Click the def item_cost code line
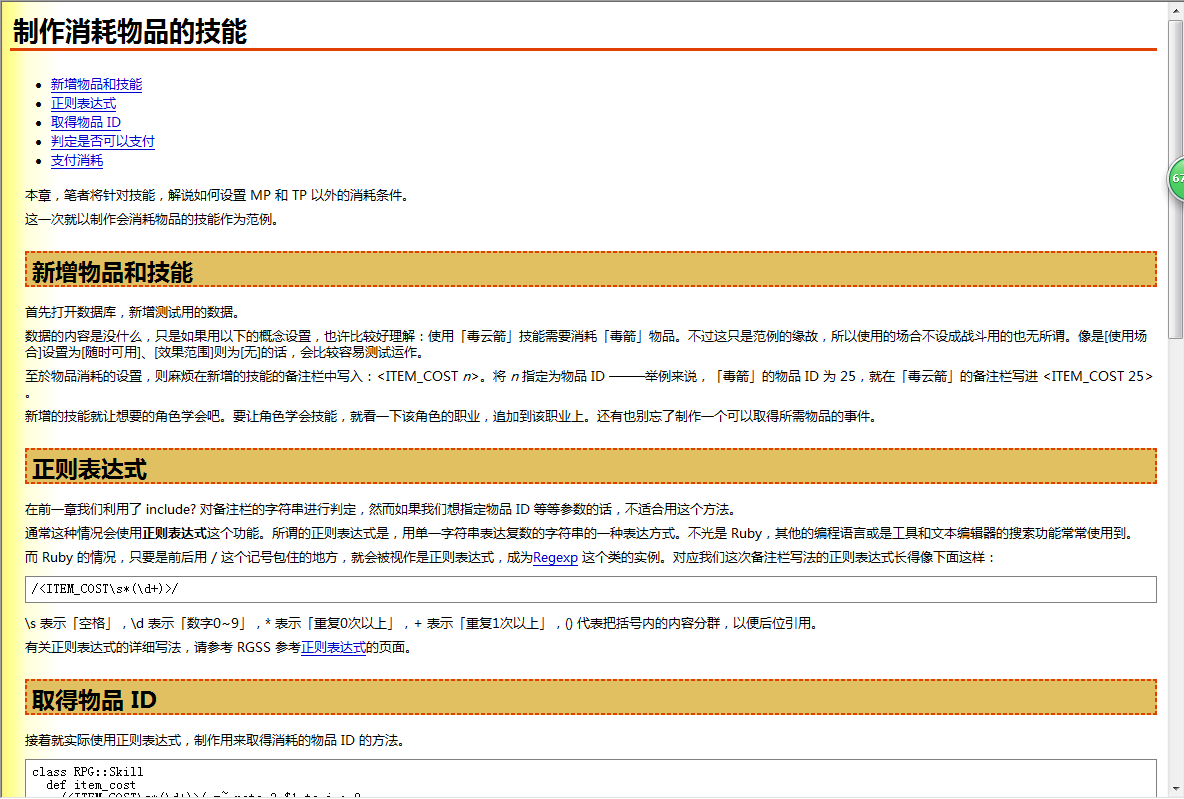 91,785
